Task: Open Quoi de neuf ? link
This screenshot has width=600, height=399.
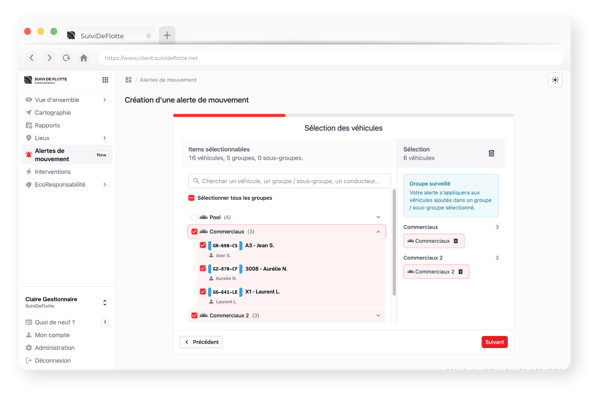Action: [x=55, y=322]
